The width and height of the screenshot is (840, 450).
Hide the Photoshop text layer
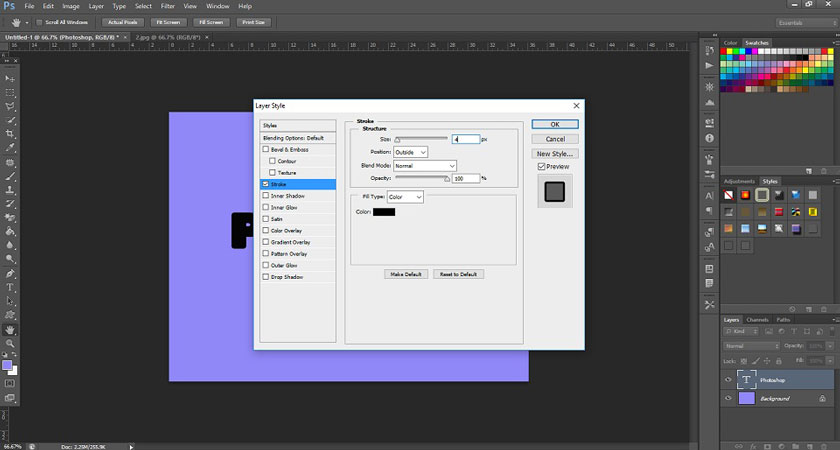click(728, 380)
